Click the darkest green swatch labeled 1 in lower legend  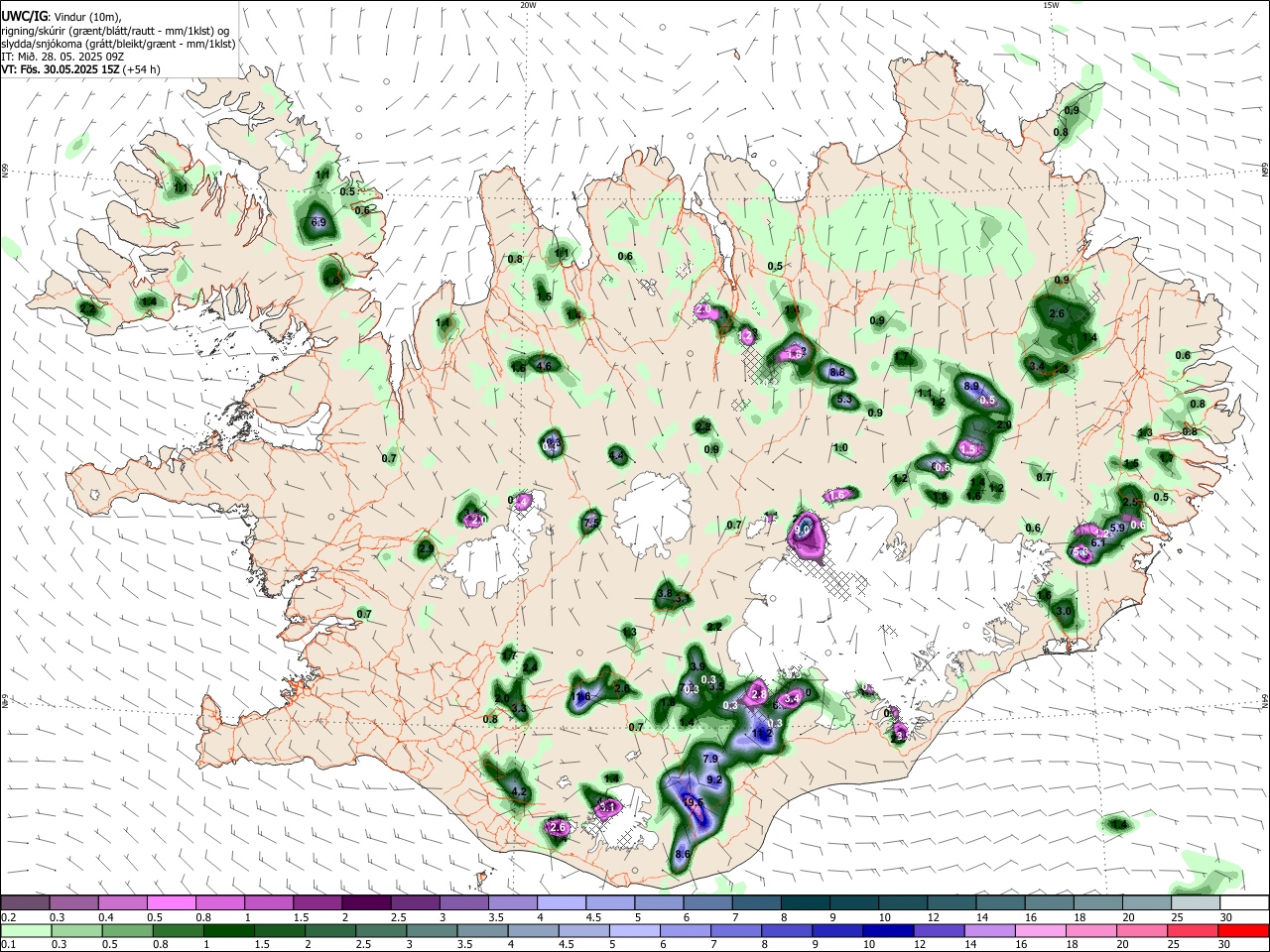[228, 931]
